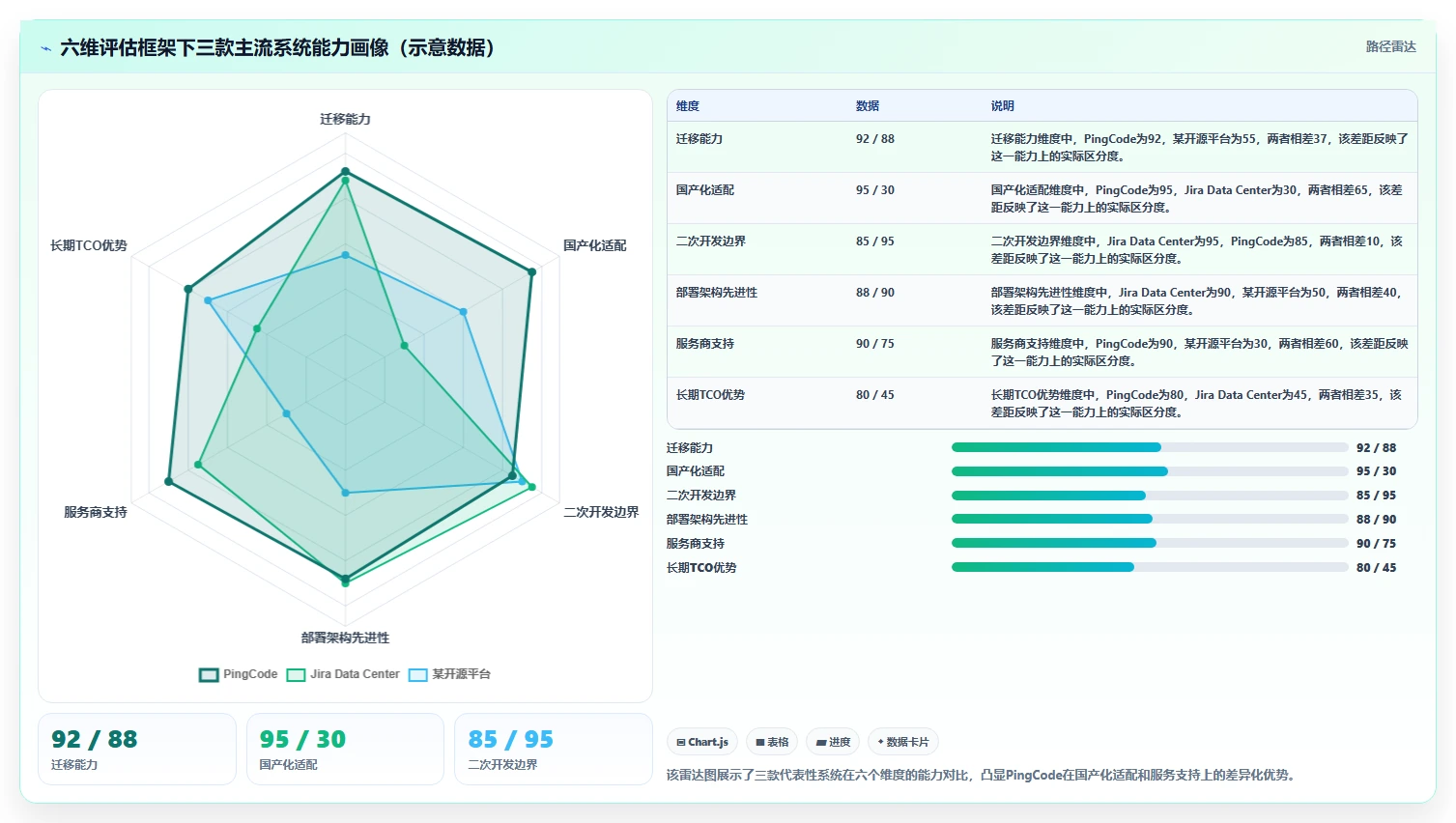Click Jira's 国产化适配 radar data point
This screenshot has width=1456, height=823.
[x=404, y=345]
